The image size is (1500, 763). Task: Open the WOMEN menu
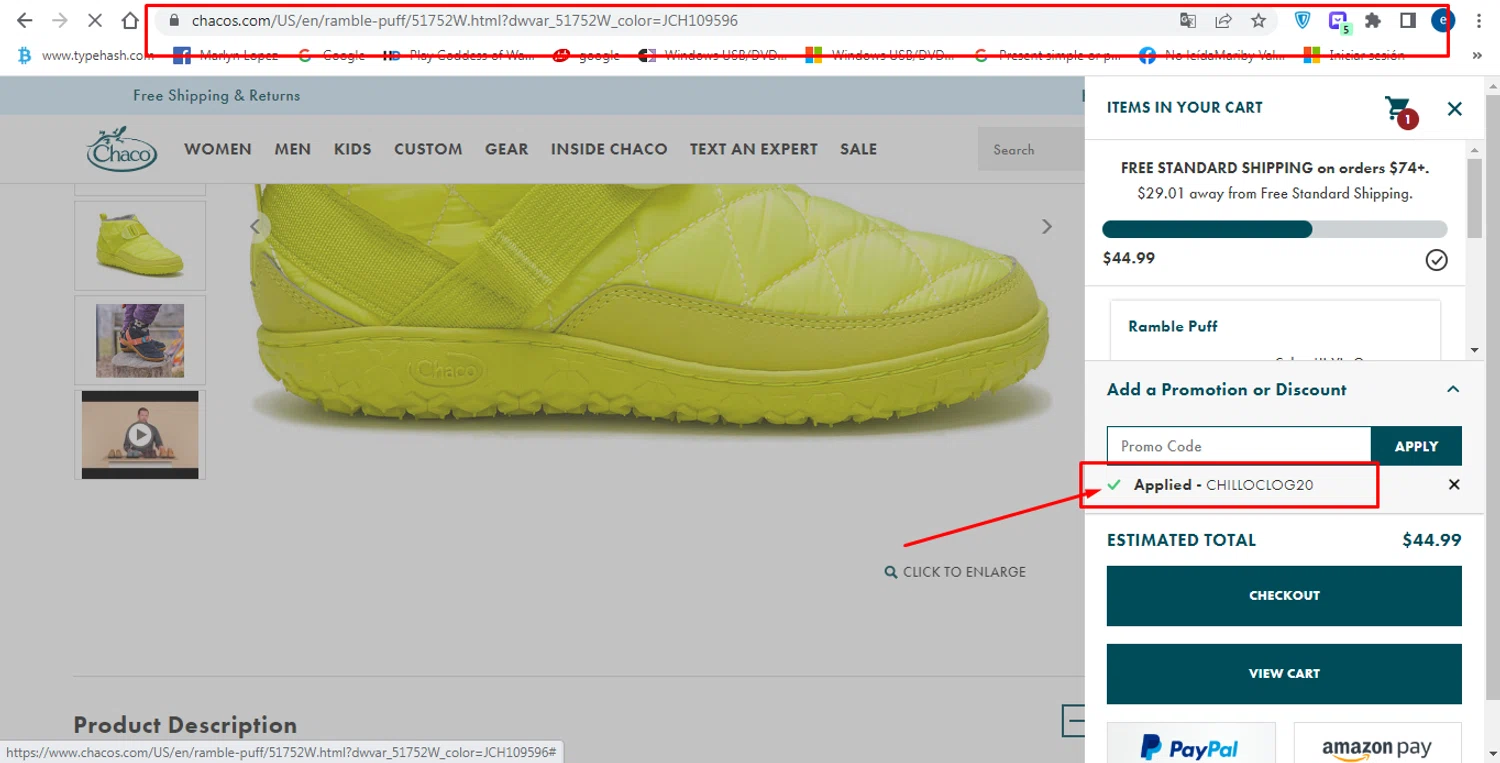click(x=218, y=149)
